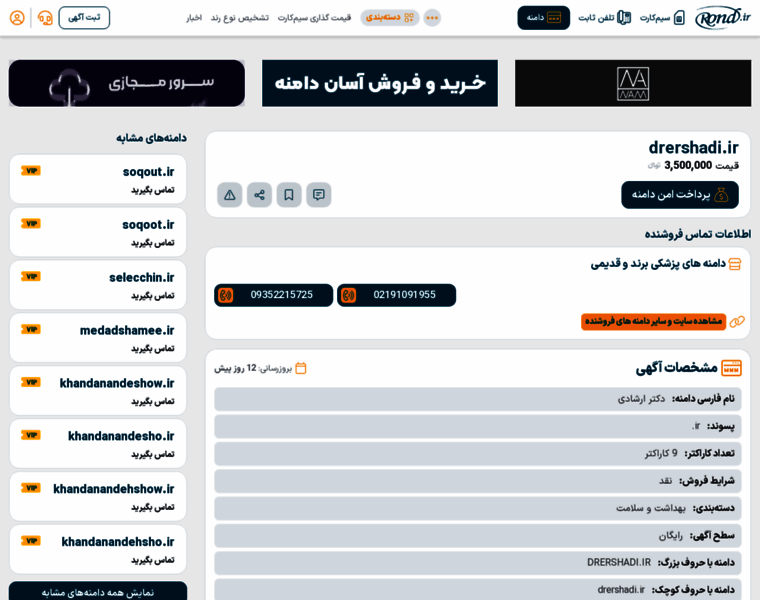The width and height of the screenshot is (760, 600).
Task: Click the three-dots more menu
Action: [x=432, y=18]
